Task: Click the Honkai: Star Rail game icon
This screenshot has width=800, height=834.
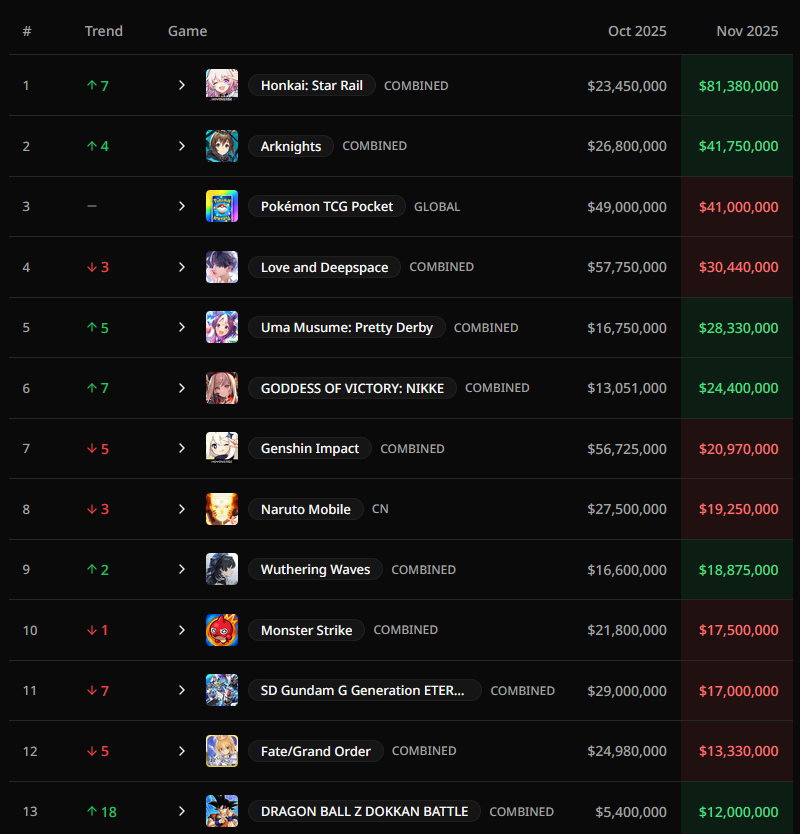Action: [222, 85]
